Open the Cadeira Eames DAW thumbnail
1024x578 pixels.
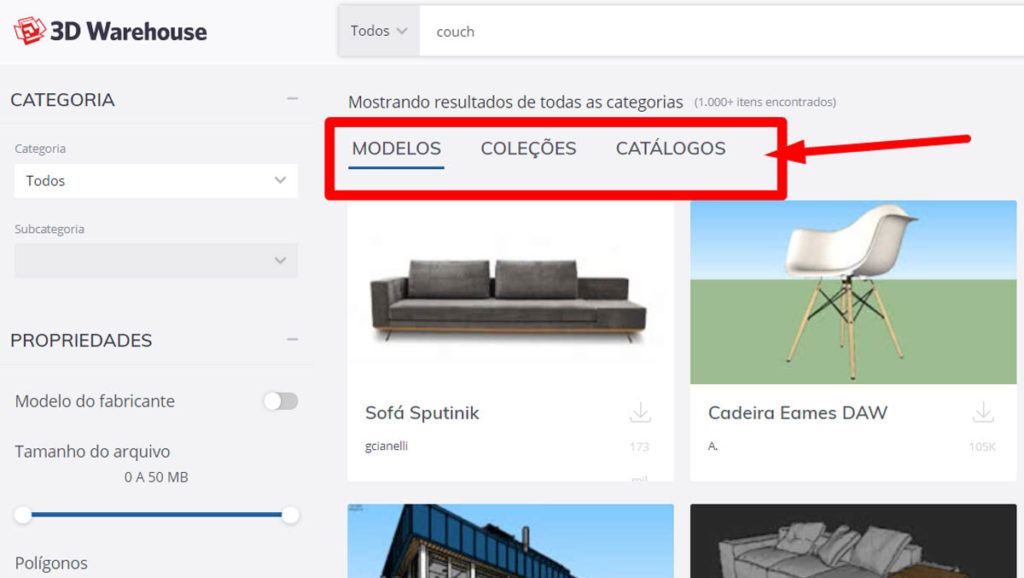853,293
